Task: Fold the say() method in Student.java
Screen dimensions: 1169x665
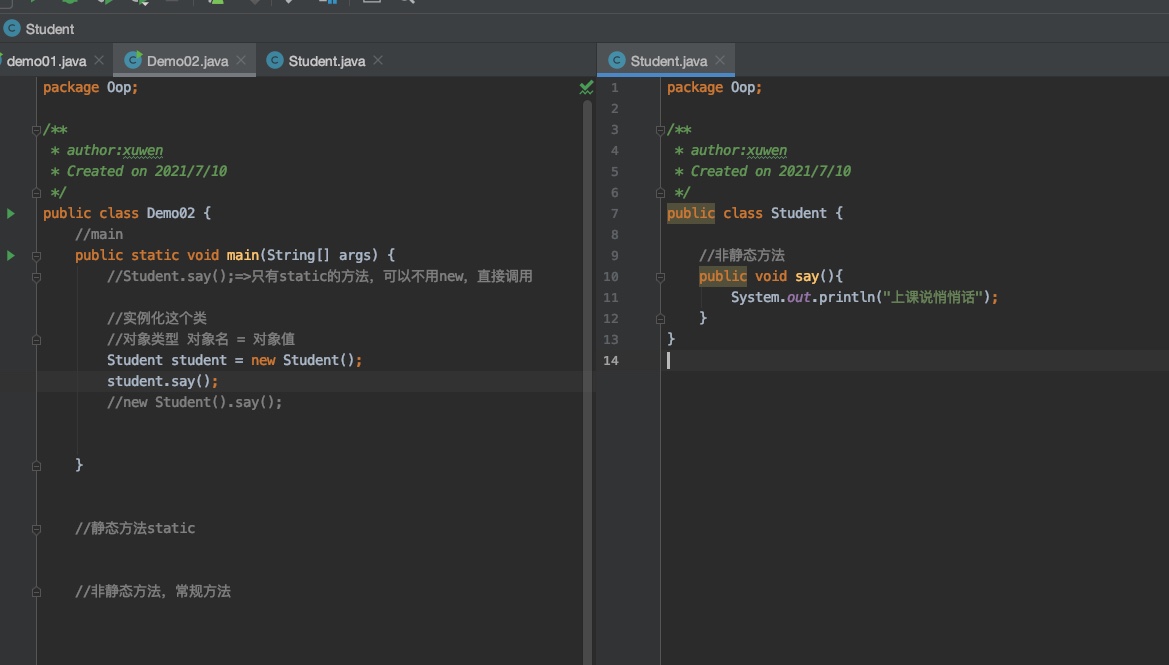Action: (660, 276)
